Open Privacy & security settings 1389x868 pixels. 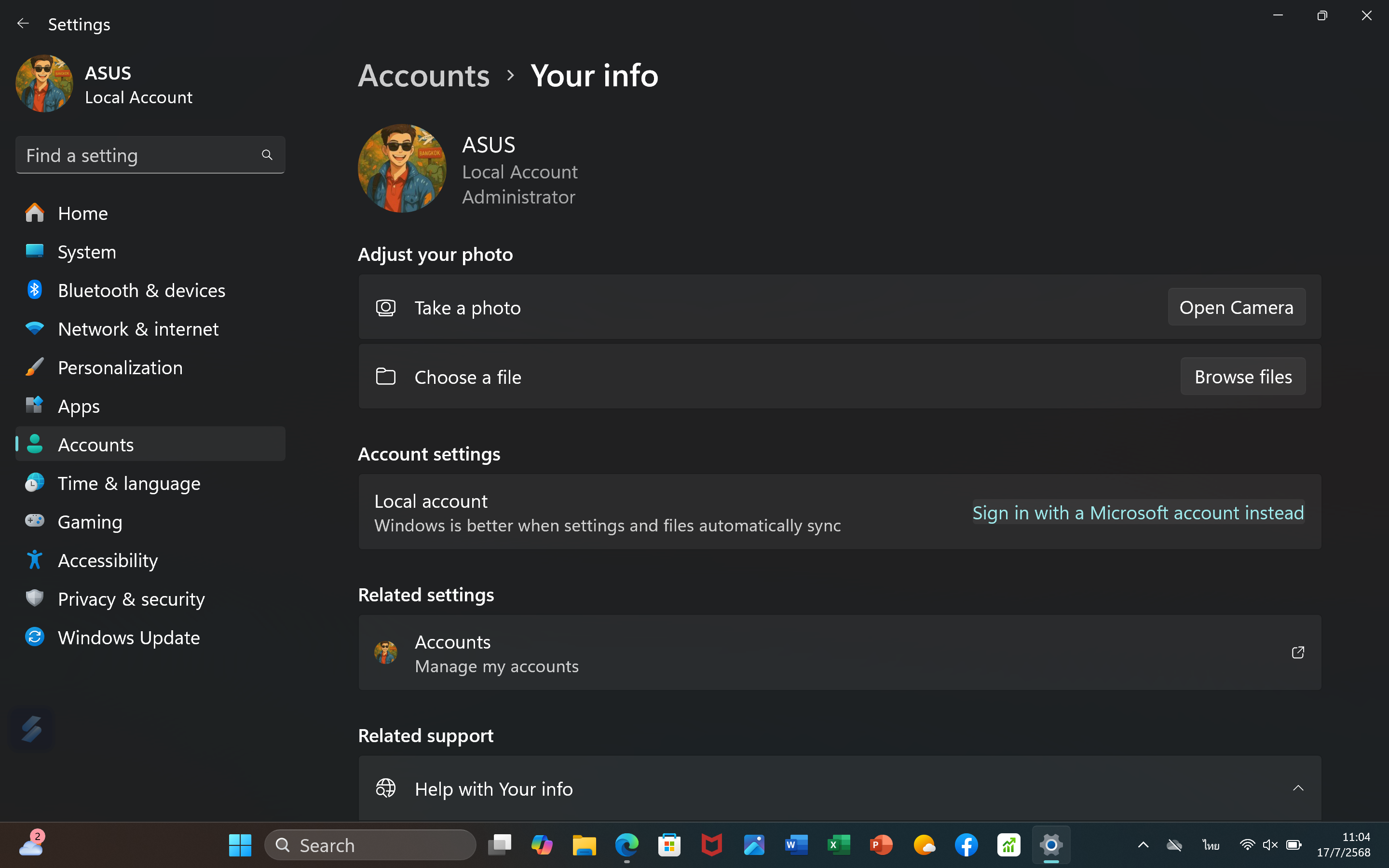(150, 599)
